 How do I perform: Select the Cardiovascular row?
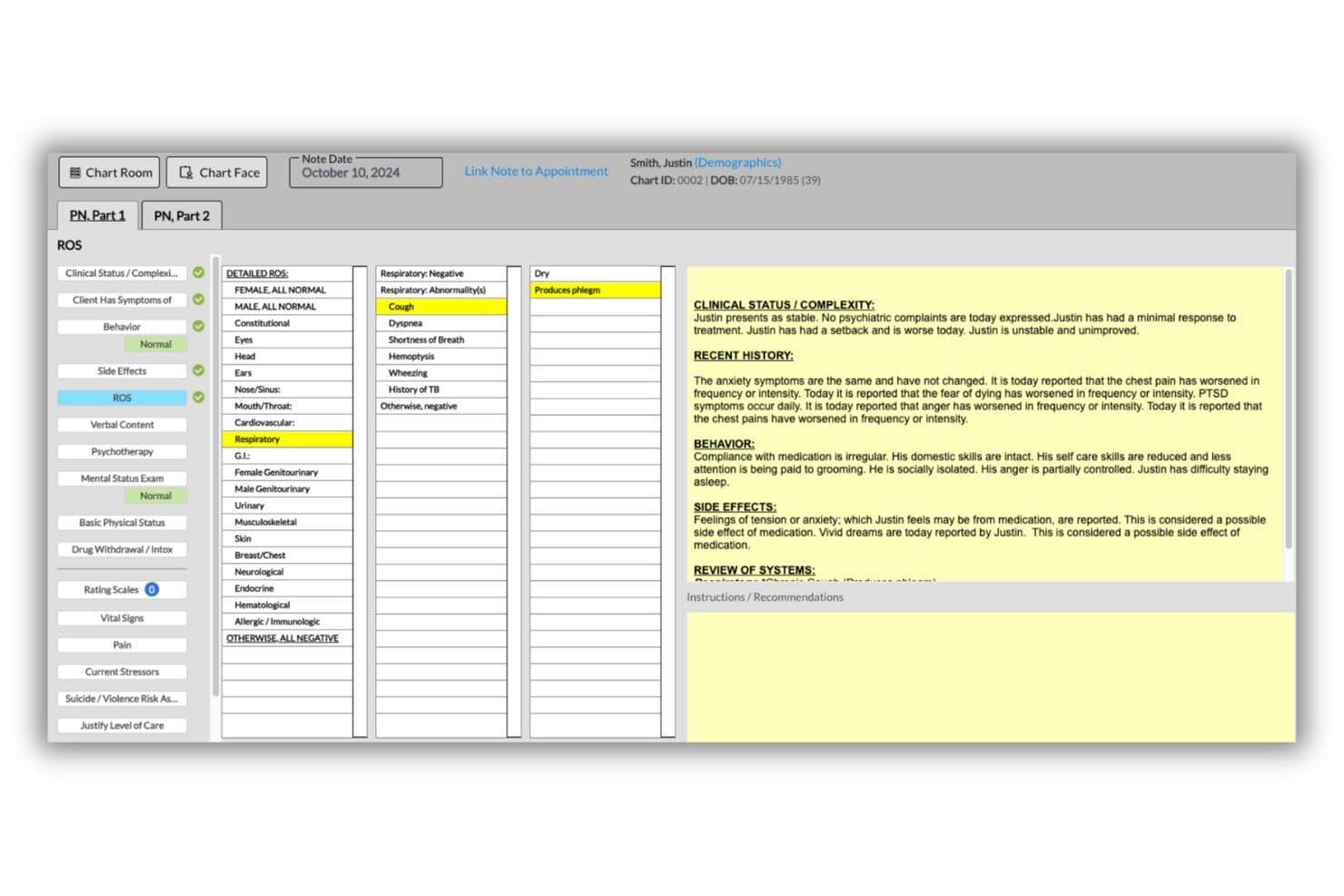click(287, 422)
